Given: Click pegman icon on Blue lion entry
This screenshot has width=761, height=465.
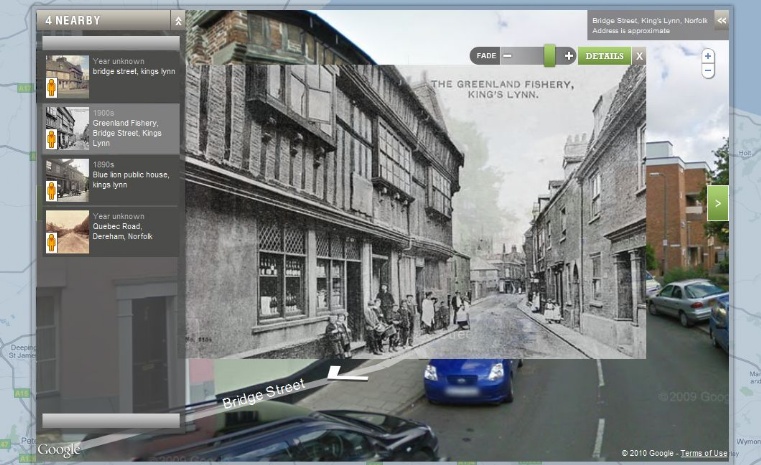Looking at the screenshot, I should tap(51, 191).
